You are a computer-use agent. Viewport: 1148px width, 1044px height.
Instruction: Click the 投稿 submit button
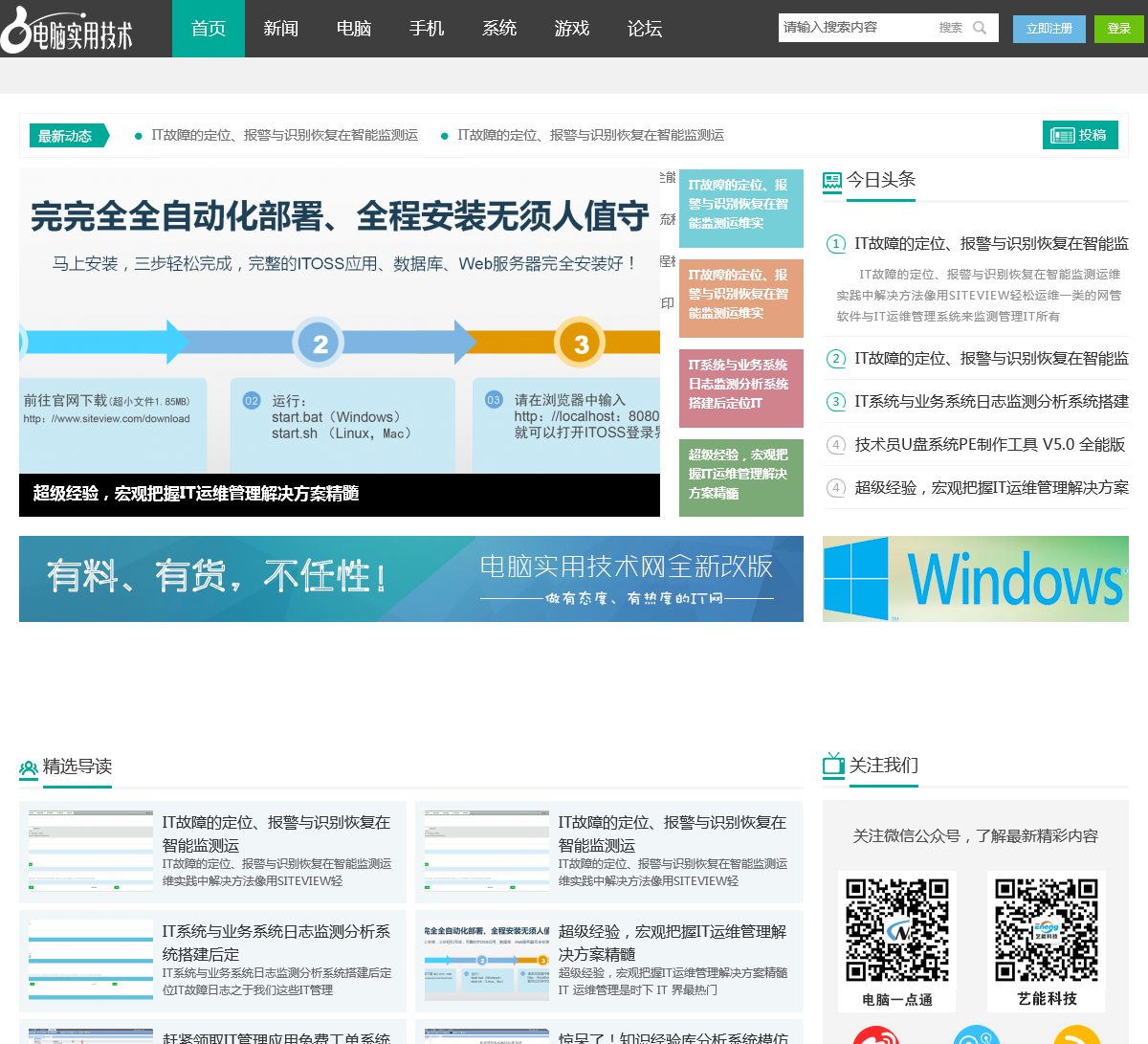pyautogui.click(x=1080, y=135)
